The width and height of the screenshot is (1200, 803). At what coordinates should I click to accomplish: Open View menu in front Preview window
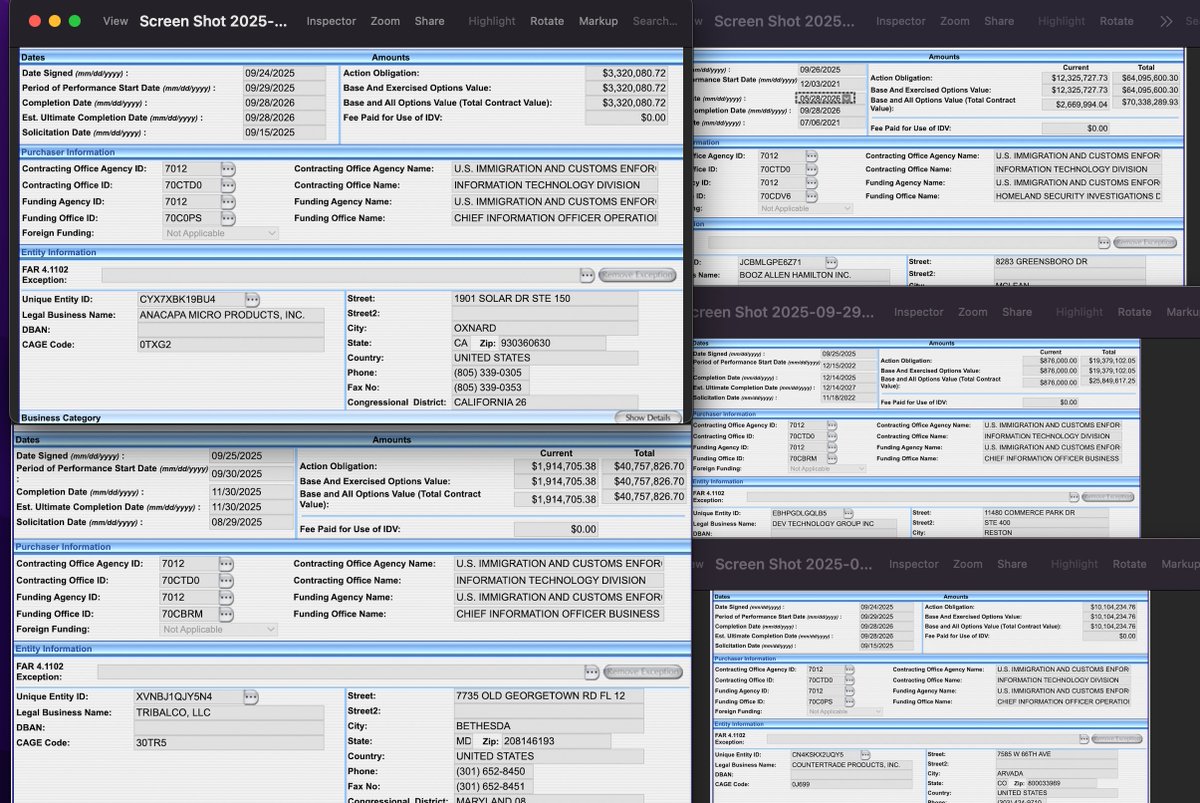point(115,21)
